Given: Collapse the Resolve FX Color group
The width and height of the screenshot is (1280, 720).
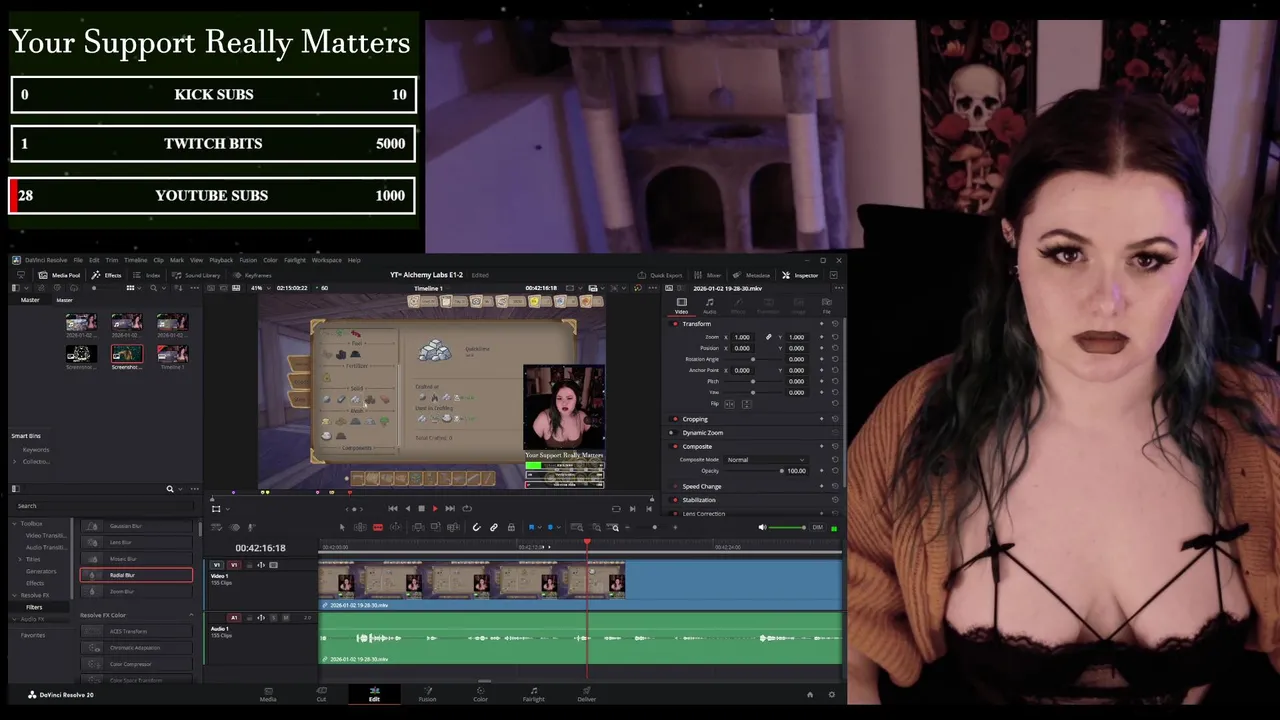Looking at the screenshot, I should pyautogui.click(x=191, y=615).
